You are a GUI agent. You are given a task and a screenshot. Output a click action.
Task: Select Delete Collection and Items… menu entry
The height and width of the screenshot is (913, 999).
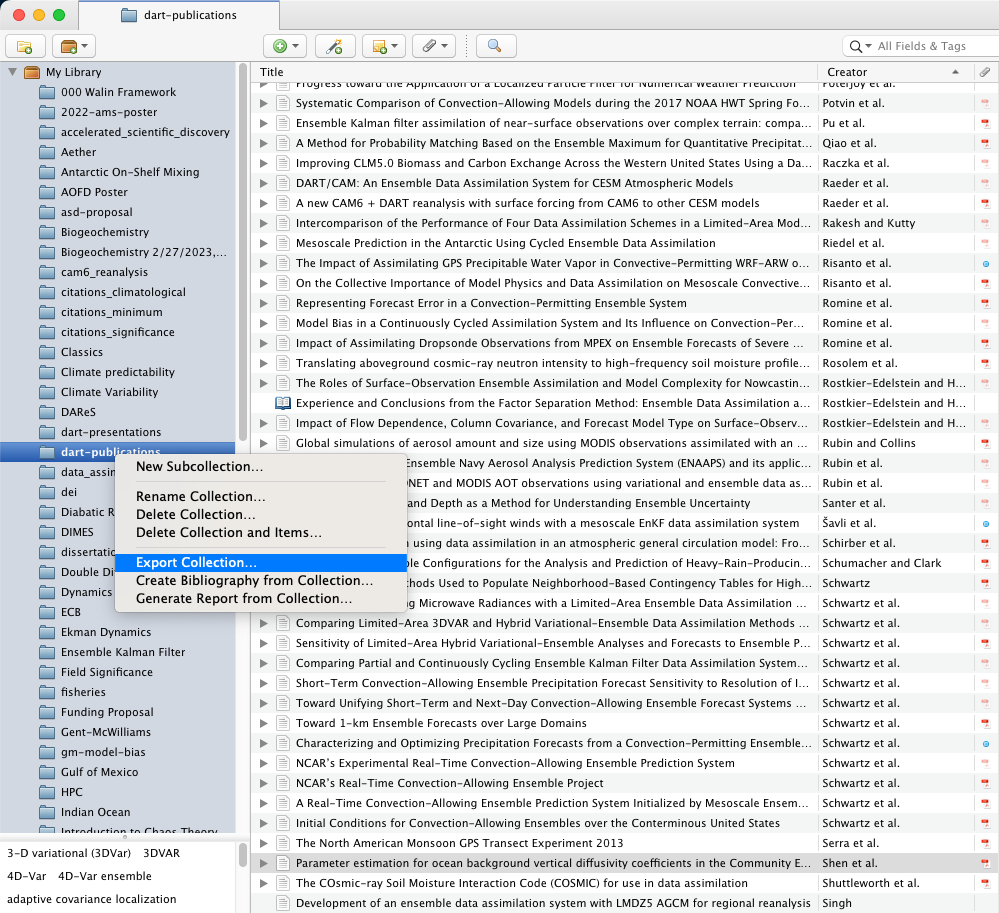tap(229, 532)
